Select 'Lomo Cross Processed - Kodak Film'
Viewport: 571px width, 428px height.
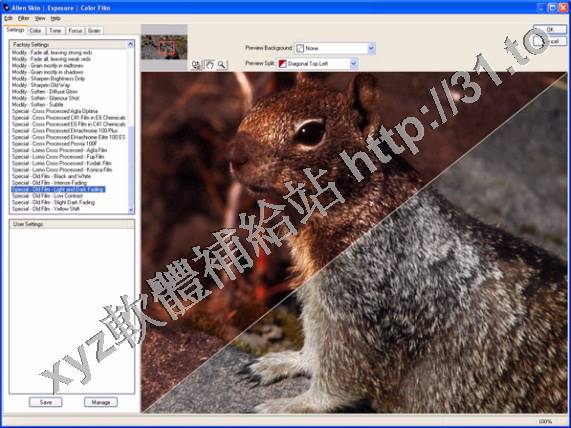(x=62, y=163)
